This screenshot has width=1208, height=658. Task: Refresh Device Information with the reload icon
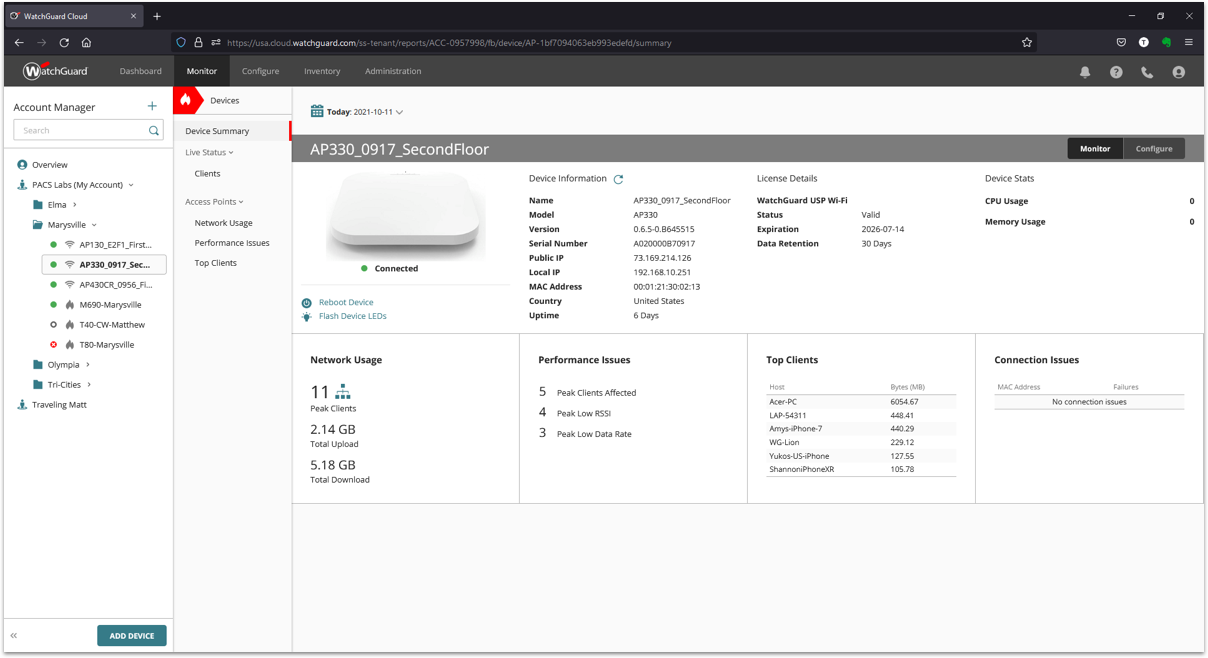pyautogui.click(x=618, y=179)
